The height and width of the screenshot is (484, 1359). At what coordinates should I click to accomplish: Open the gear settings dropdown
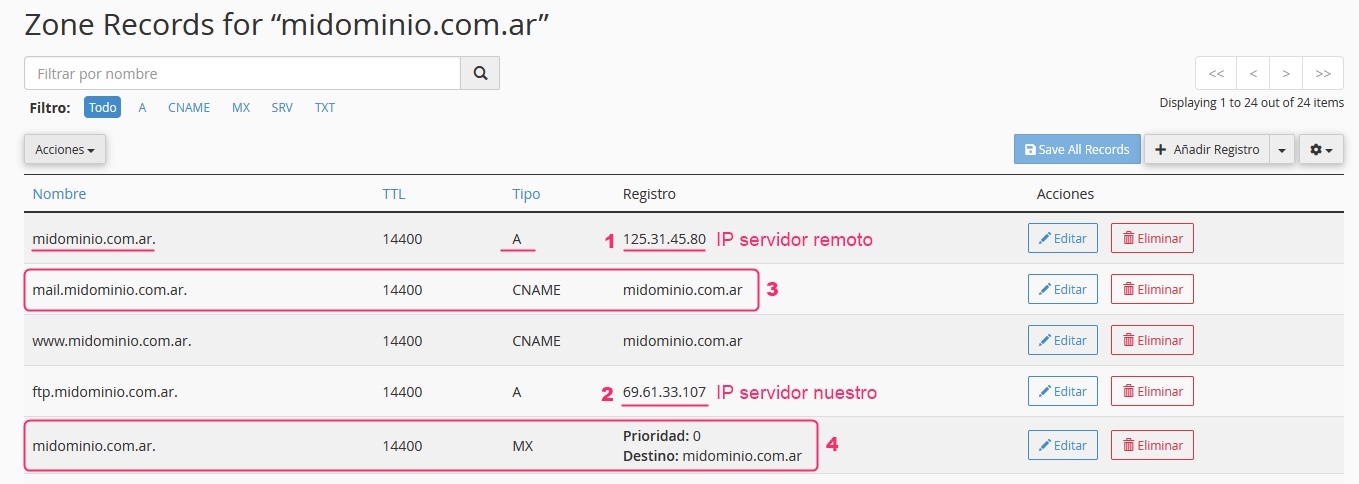(1321, 149)
